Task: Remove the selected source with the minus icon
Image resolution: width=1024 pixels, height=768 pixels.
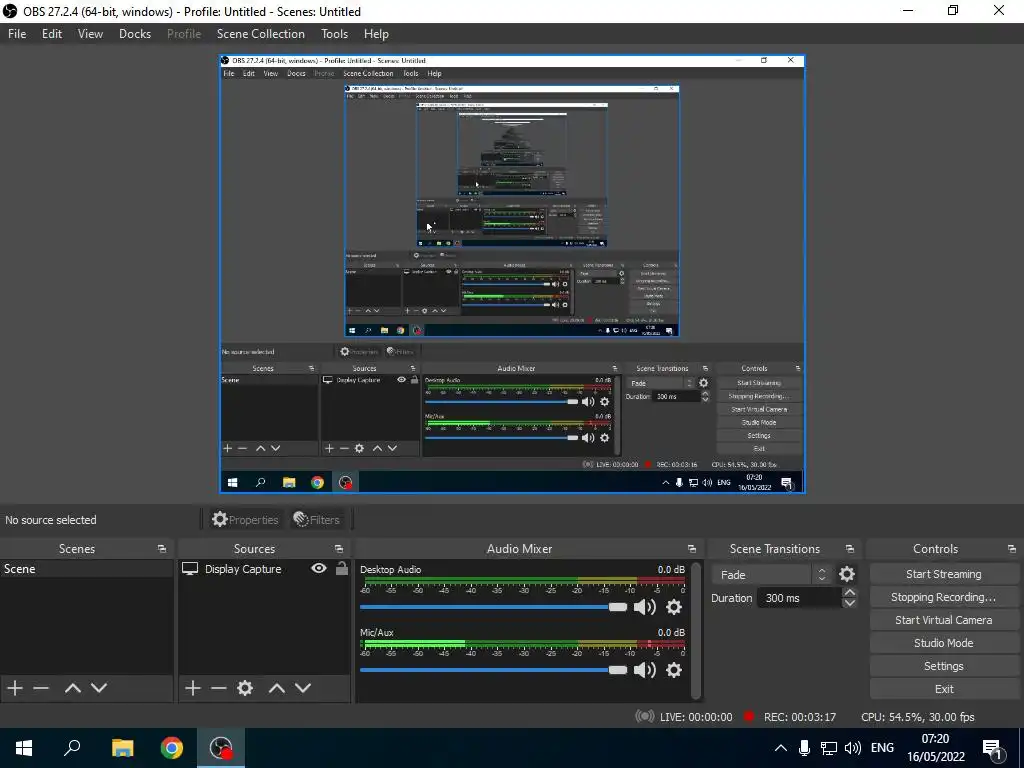Action: click(x=219, y=688)
